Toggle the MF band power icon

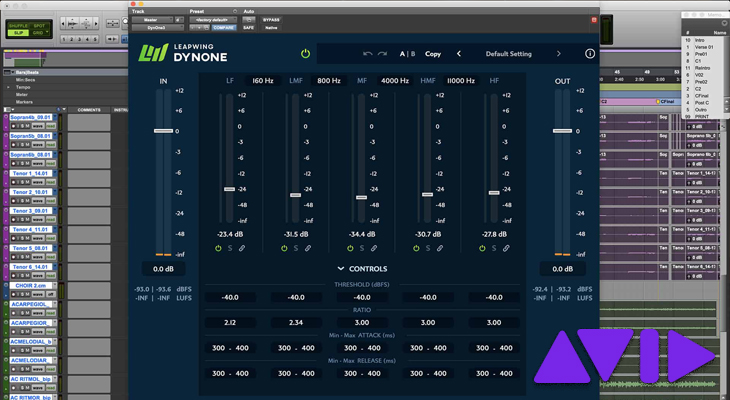tap(350, 248)
